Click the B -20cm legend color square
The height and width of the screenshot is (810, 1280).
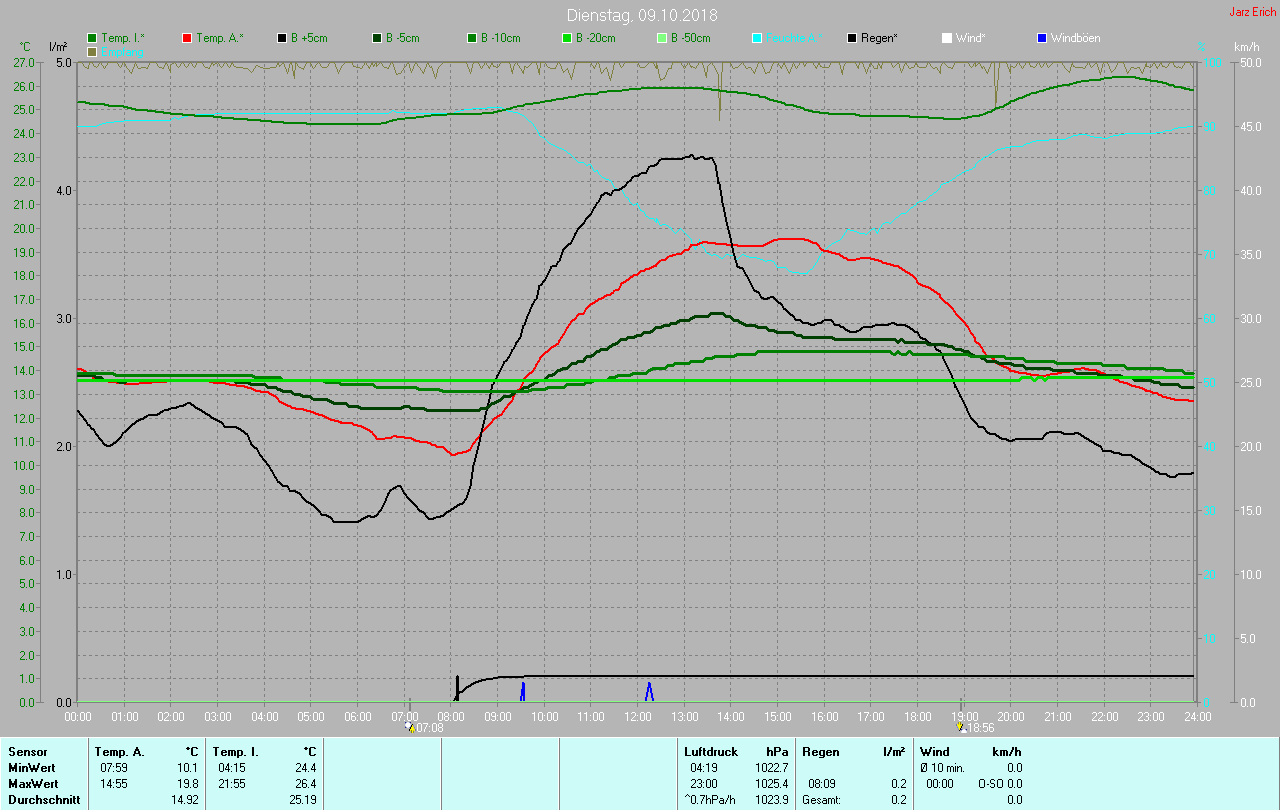pos(566,38)
